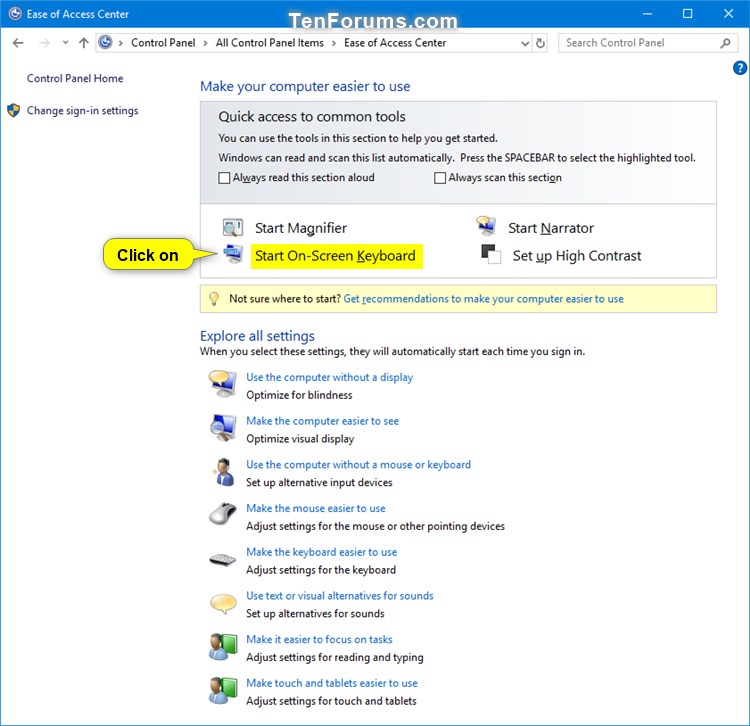Click the icon for Use the computer without a display
Image resolution: width=750 pixels, height=726 pixels.
[222, 384]
